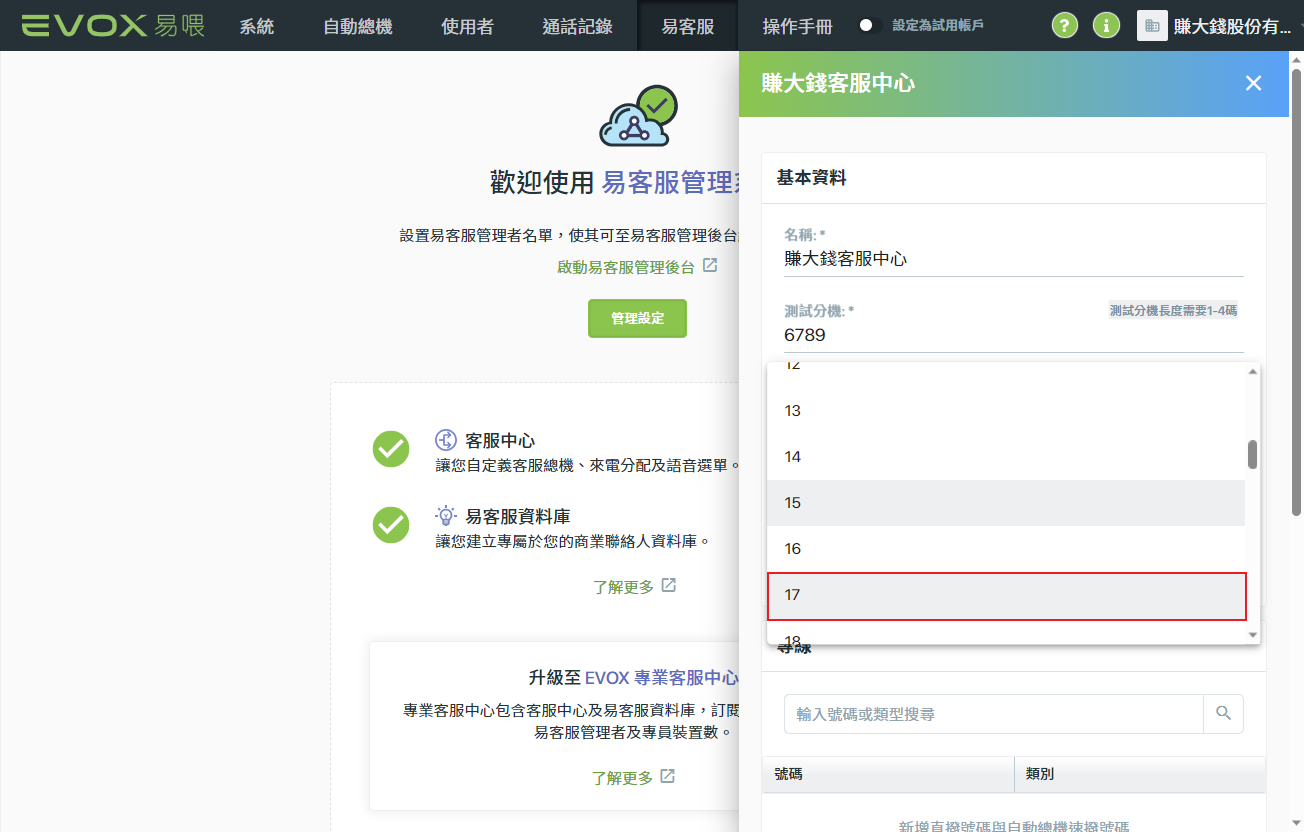Click the external link icon beside 啟動易客服管理後台
The height and width of the screenshot is (832, 1304).
[710, 266]
